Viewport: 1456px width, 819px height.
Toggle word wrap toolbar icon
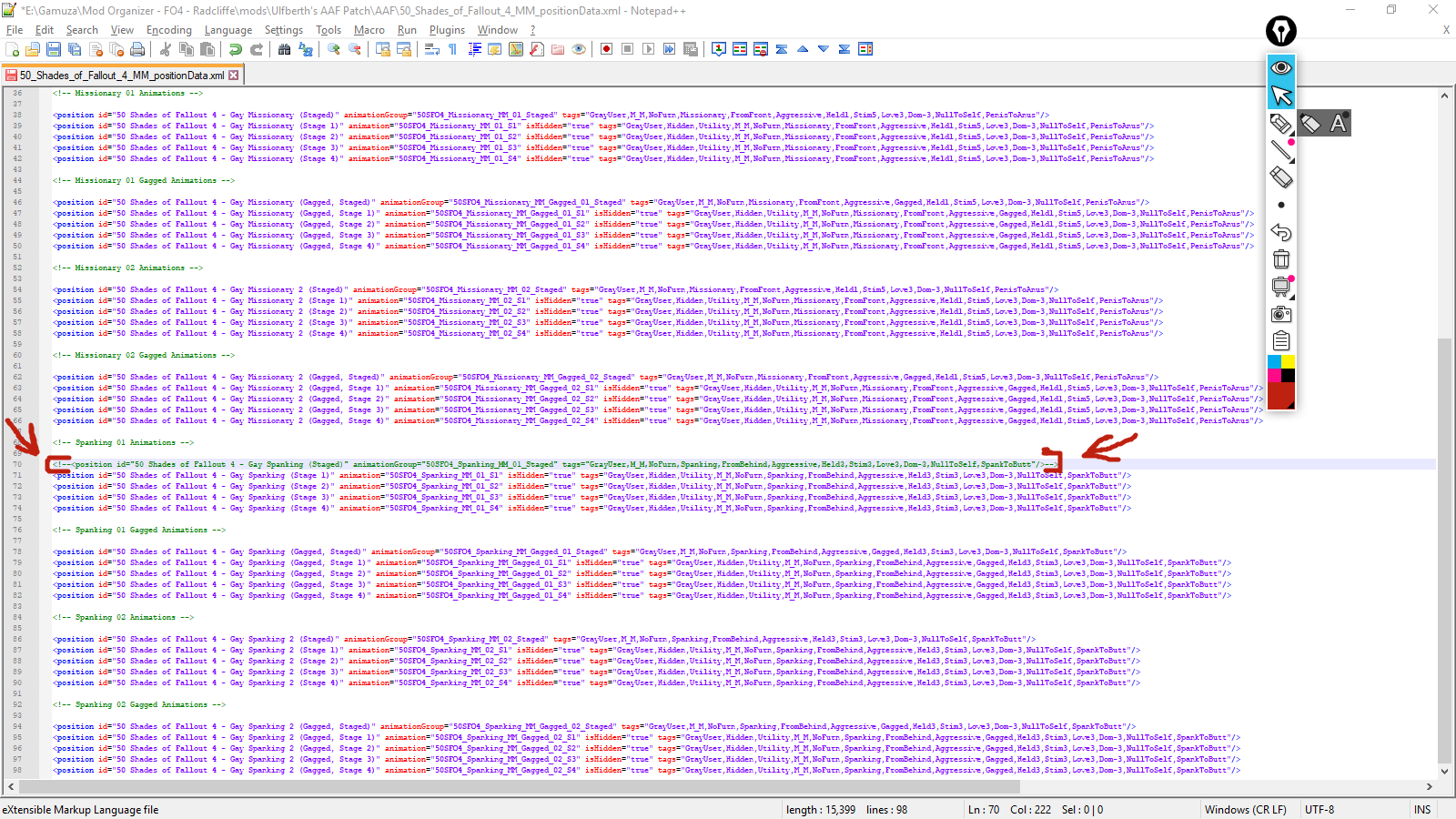pos(432,49)
